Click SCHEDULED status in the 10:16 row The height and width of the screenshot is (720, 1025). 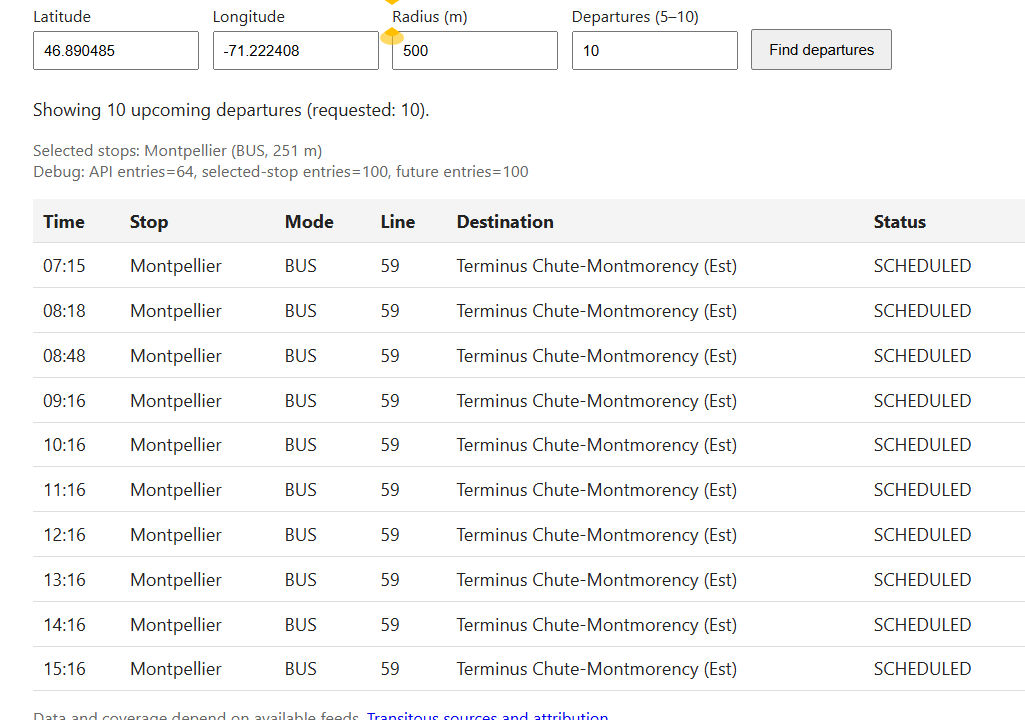922,445
